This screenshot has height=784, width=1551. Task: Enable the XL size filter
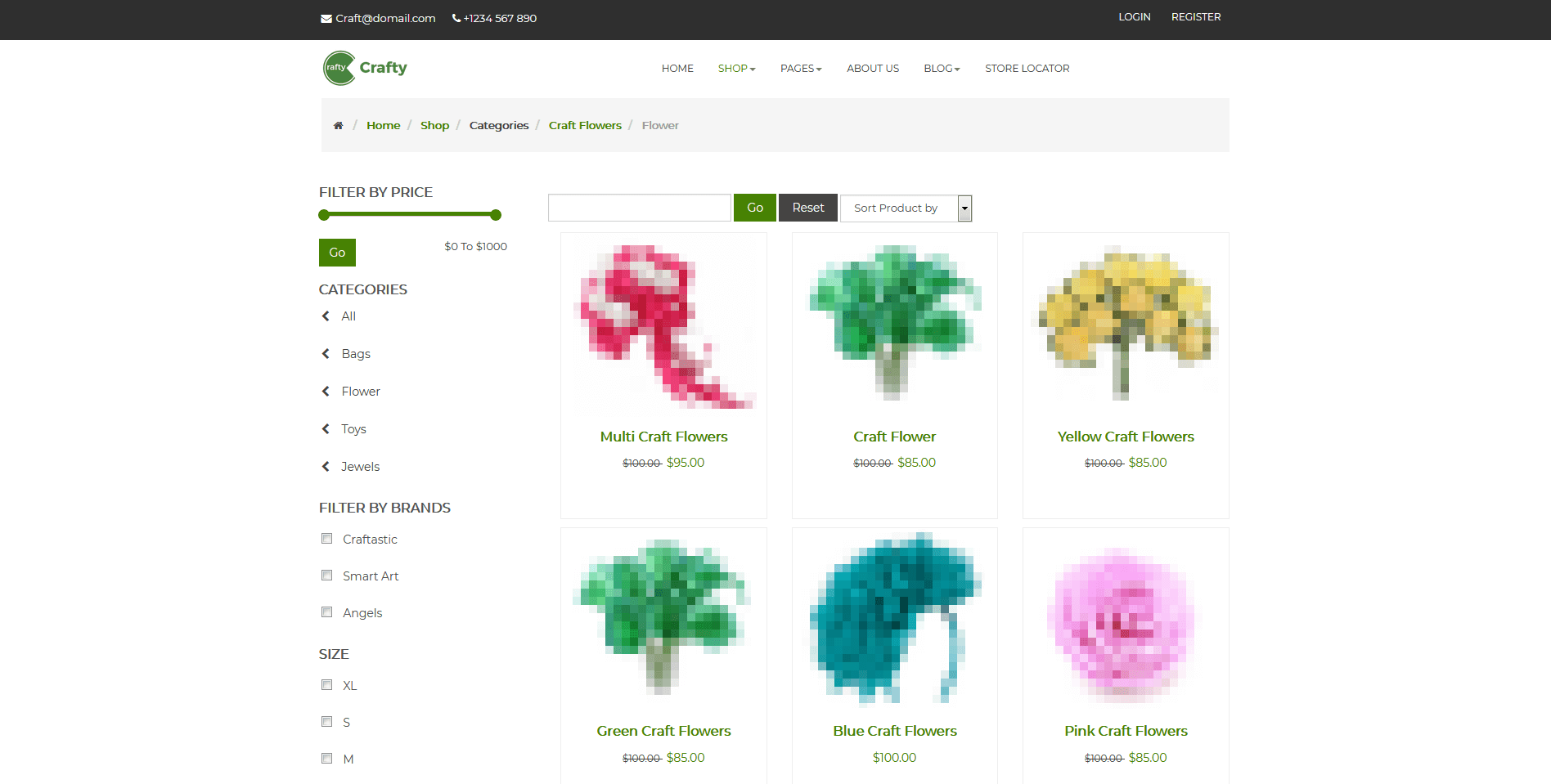(327, 684)
